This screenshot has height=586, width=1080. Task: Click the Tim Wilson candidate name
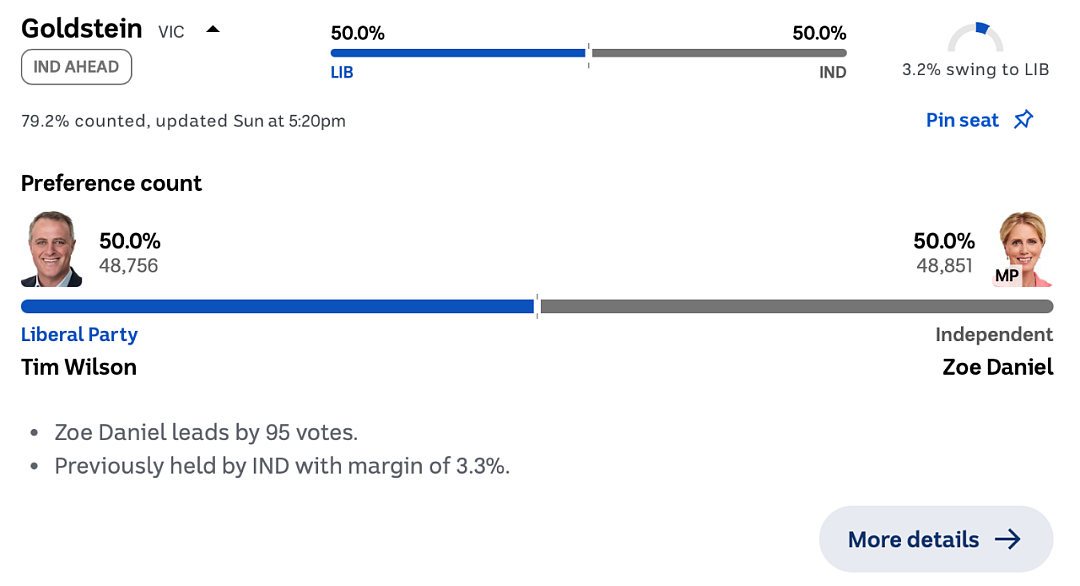click(79, 367)
